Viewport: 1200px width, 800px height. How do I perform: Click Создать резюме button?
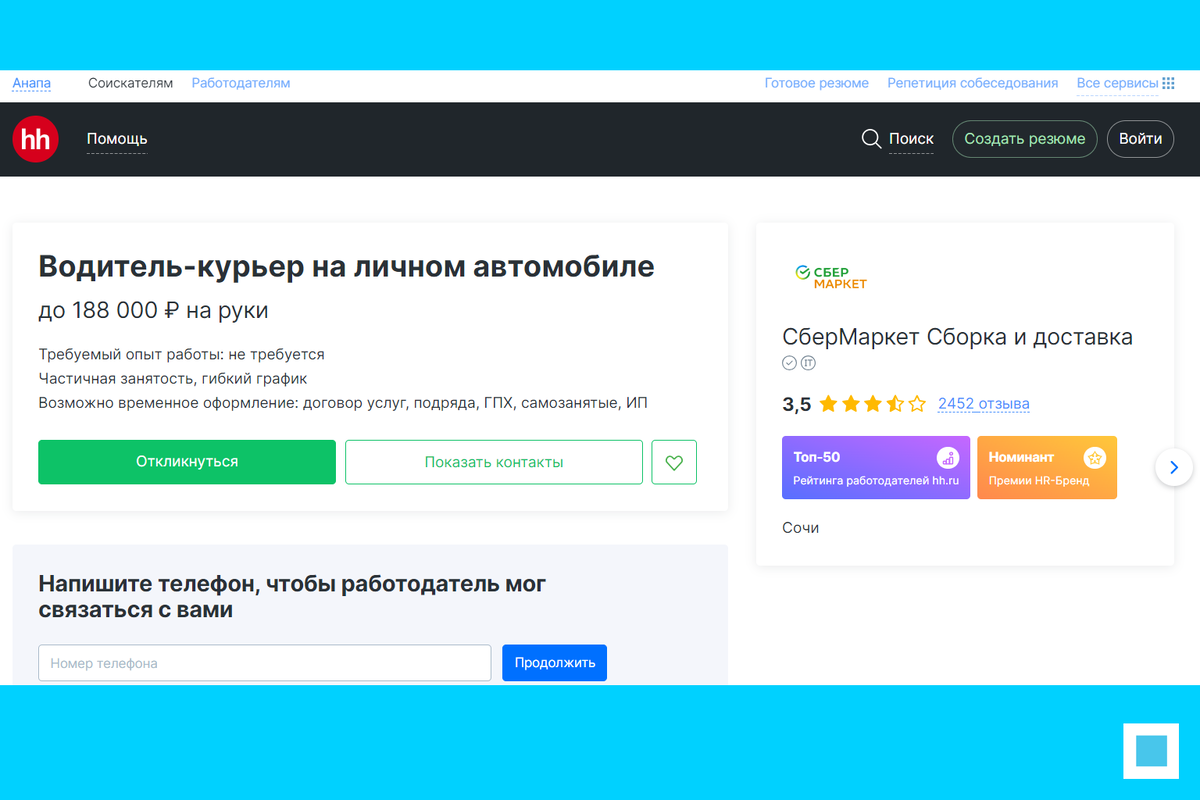1025,139
